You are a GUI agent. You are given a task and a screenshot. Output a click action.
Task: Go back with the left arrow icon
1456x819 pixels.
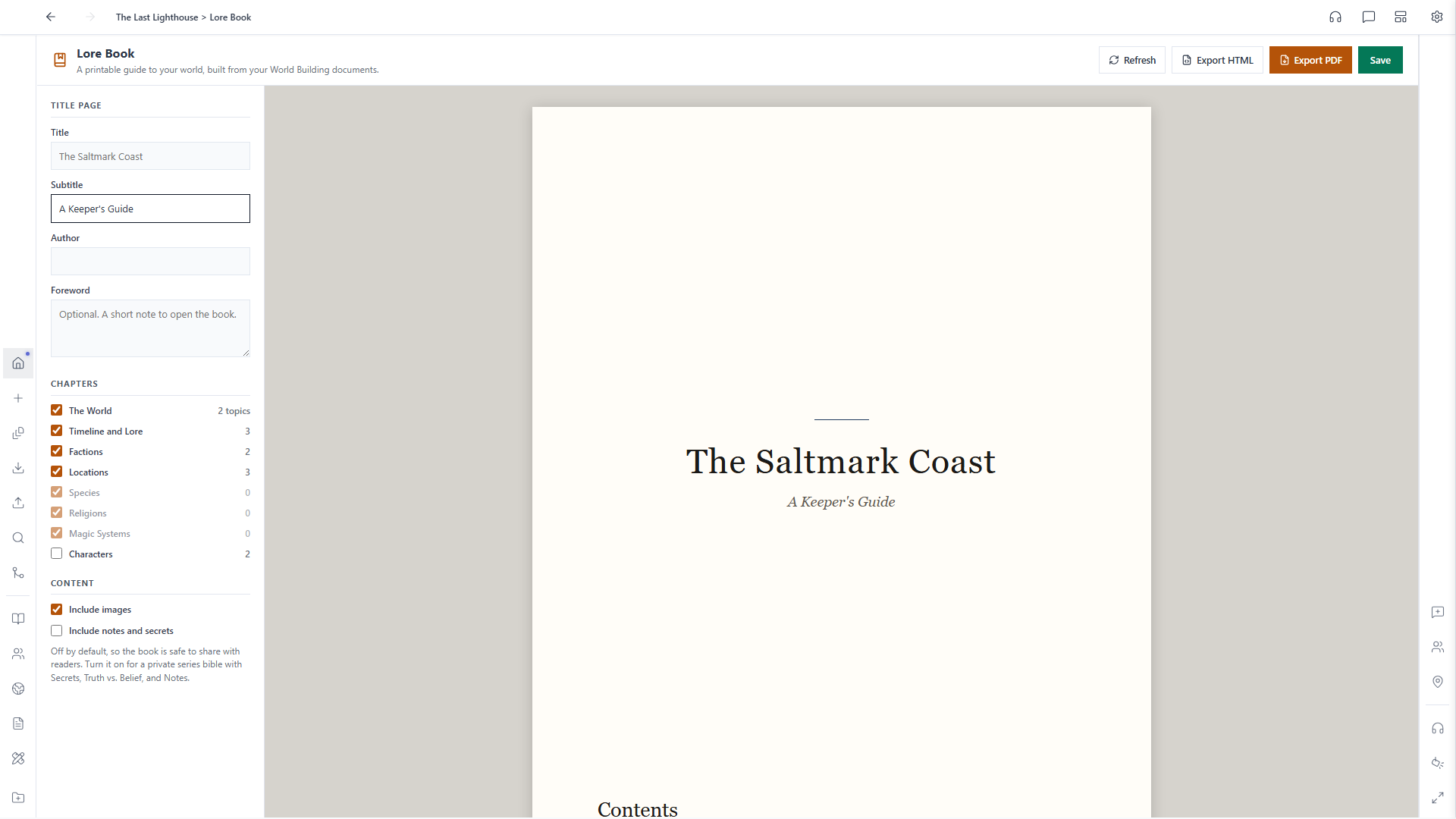coord(51,17)
